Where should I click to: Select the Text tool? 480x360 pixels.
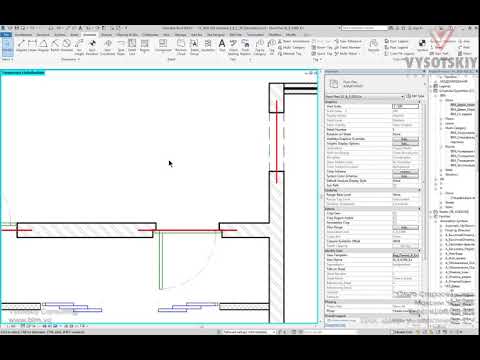pos(222,45)
